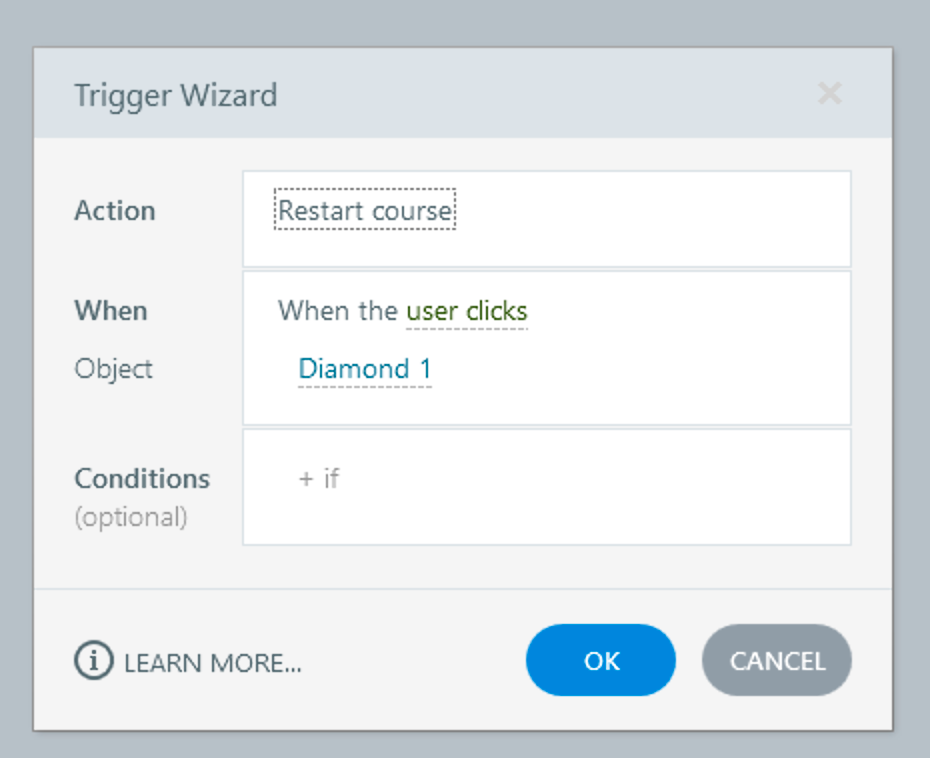The height and width of the screenshot is (758, 930).
Task: Pick a different object than Diamond 1
Action: (x=365, y=369)
